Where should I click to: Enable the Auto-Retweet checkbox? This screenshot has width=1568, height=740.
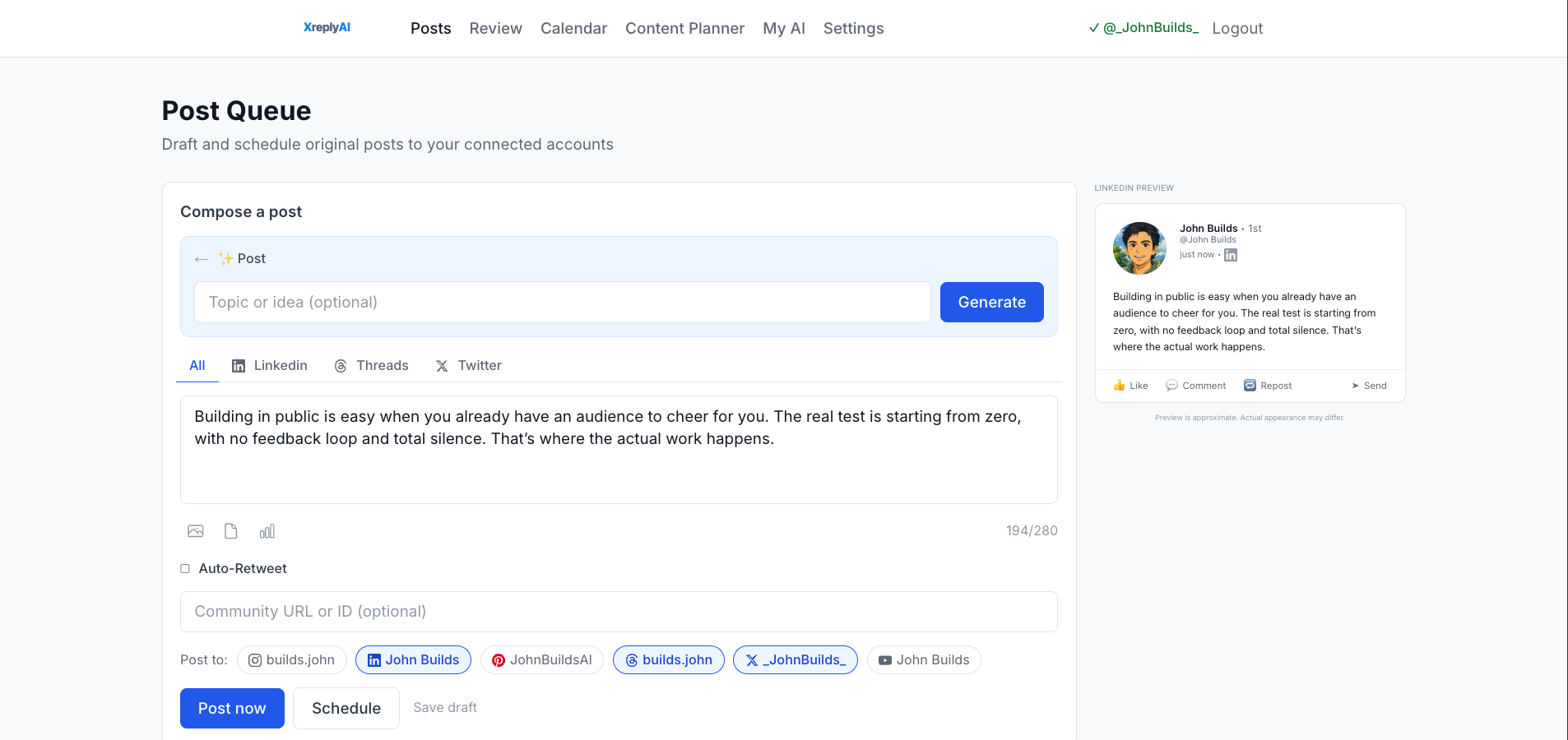click(185, 569)
